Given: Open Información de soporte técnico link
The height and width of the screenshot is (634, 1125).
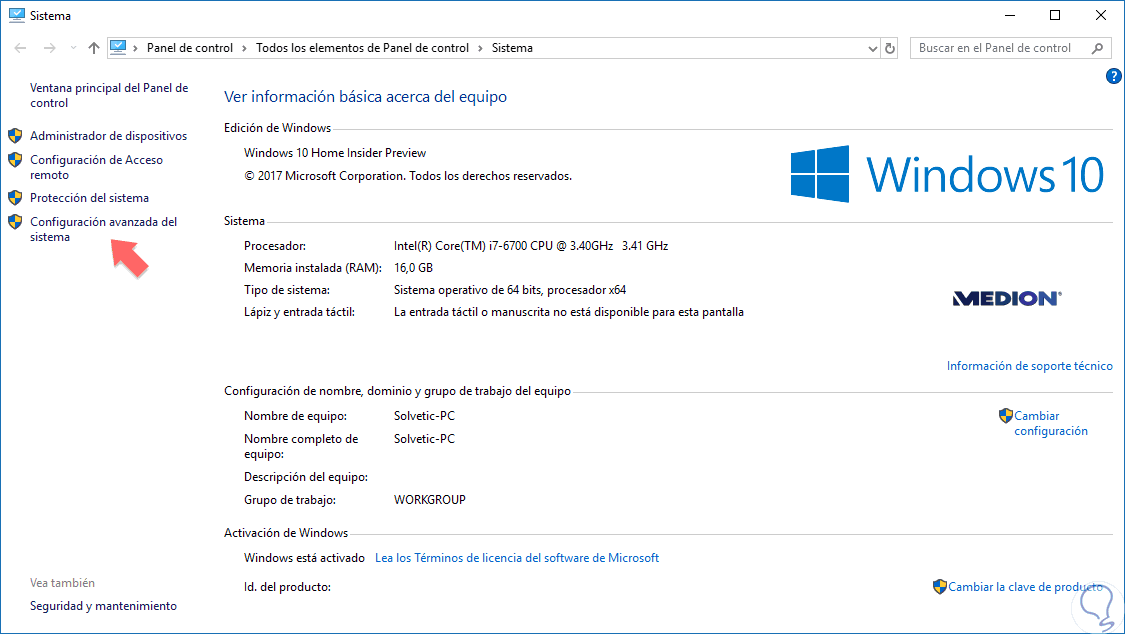Looking at the screenshot, I should 1030,366.
